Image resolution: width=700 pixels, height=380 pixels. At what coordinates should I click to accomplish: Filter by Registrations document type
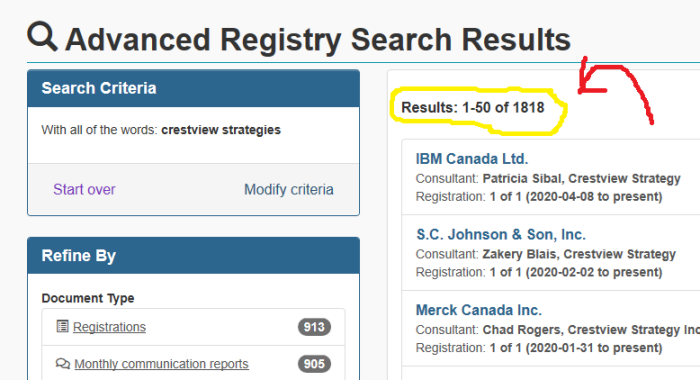pos(109,327)
